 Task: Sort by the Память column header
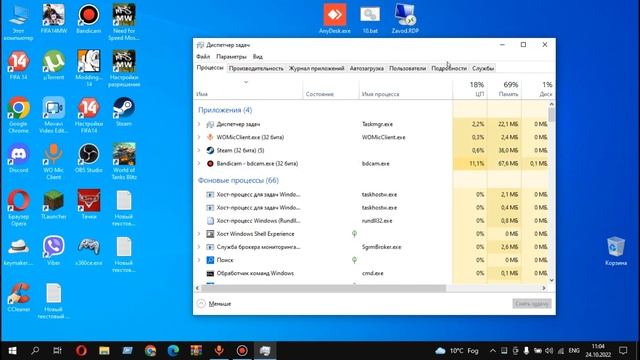click(x=504, y=89)
